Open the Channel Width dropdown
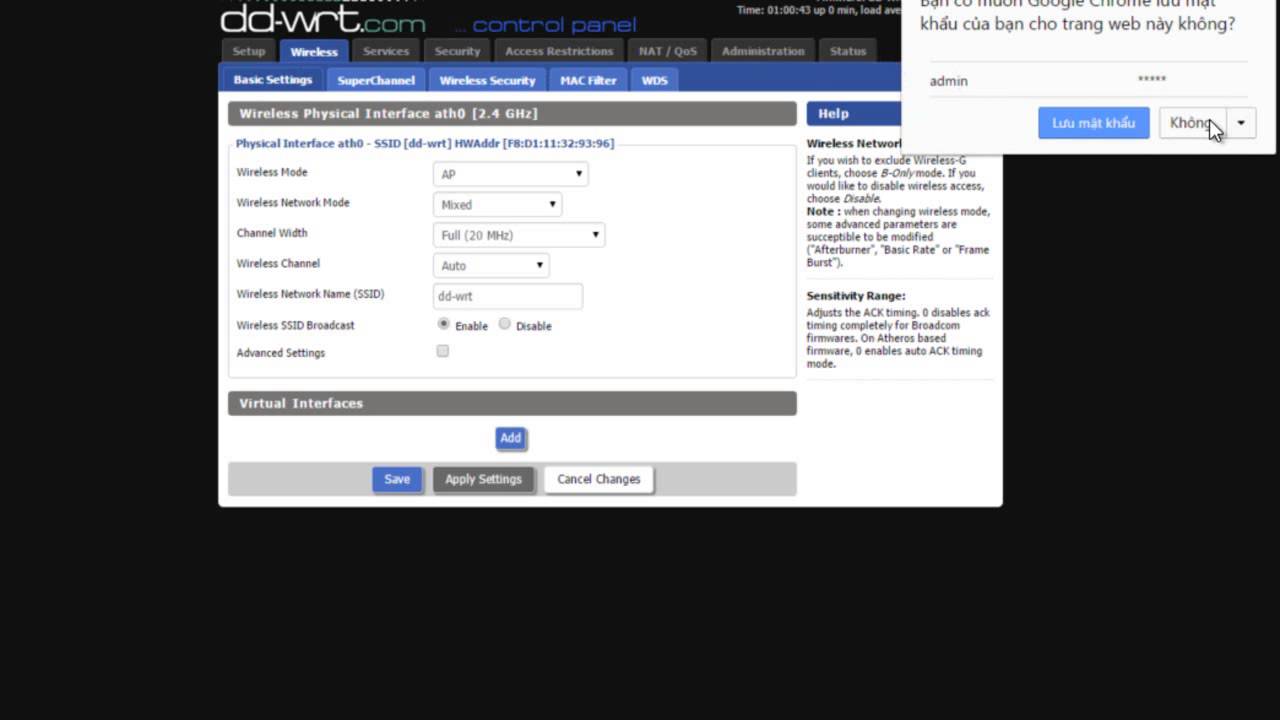The height and width of the screenshot is (720, 1280). (x=519, y=235)
